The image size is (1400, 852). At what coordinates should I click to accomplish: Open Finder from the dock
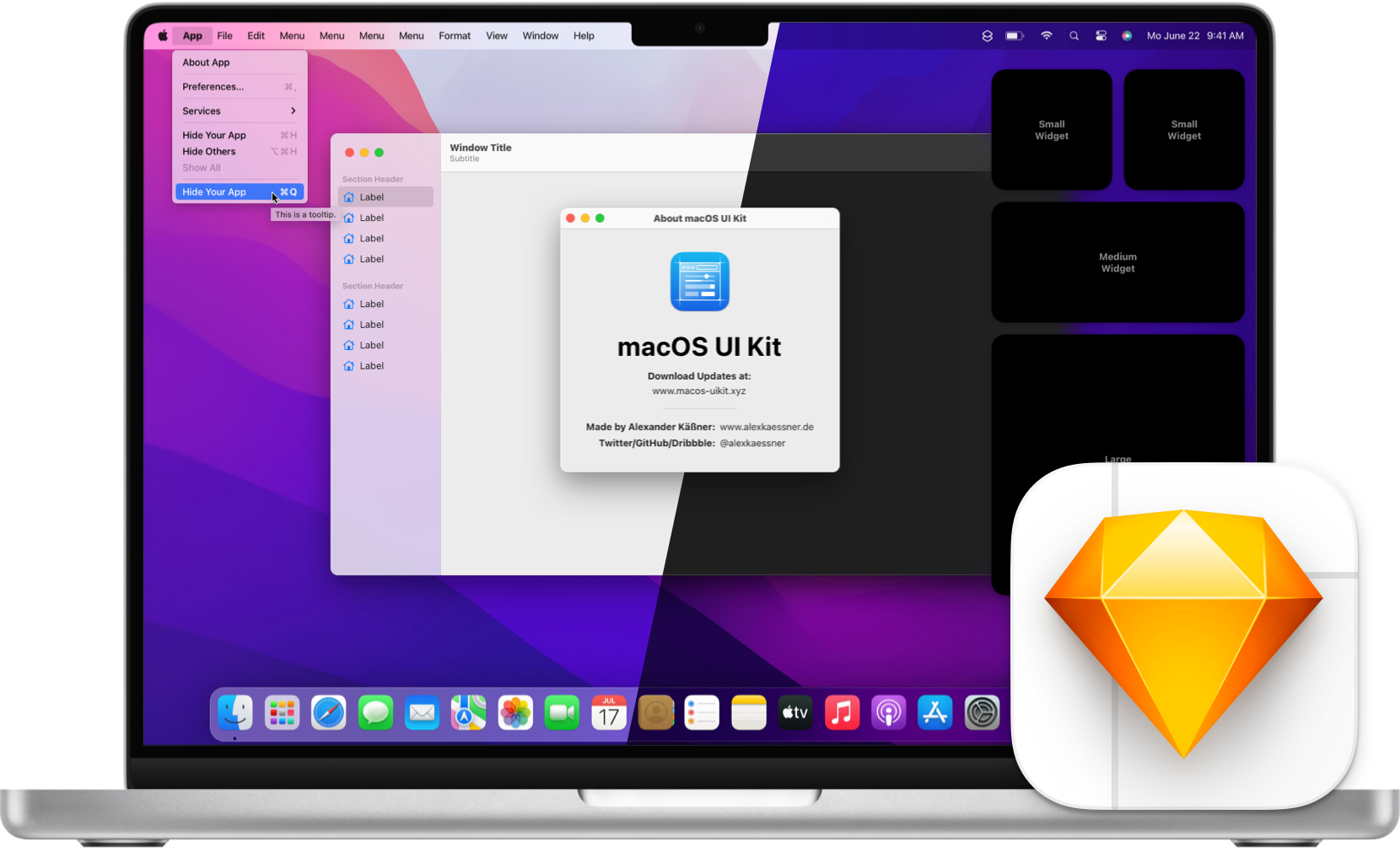coord(235,713)
